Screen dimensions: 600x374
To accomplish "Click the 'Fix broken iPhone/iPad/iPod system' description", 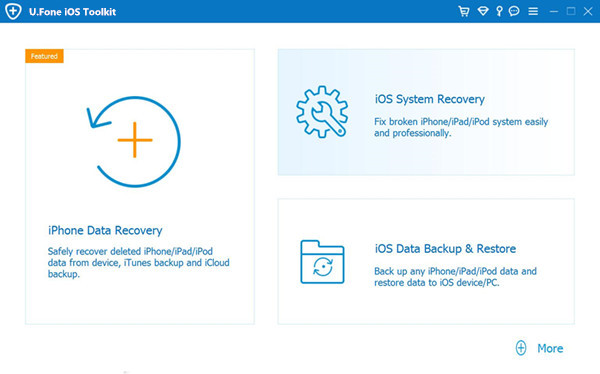I will [x=461, y=127].
